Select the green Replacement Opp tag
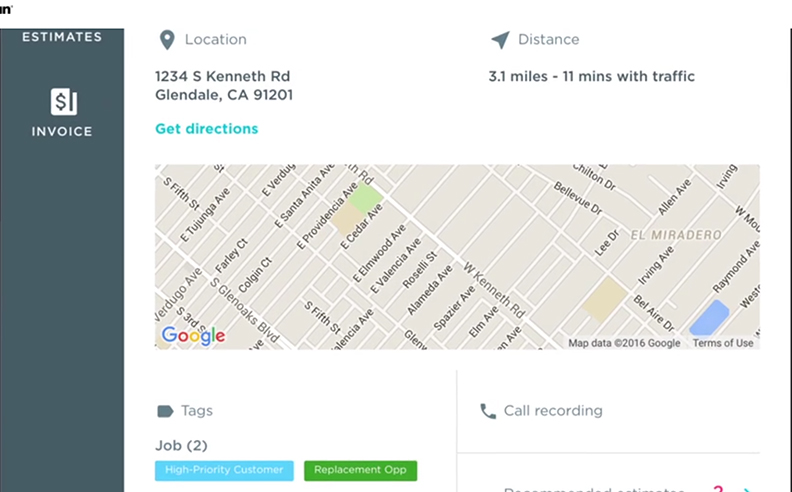Image resolution: width=792 pixels, height=492 pixels. pos(360,470)
